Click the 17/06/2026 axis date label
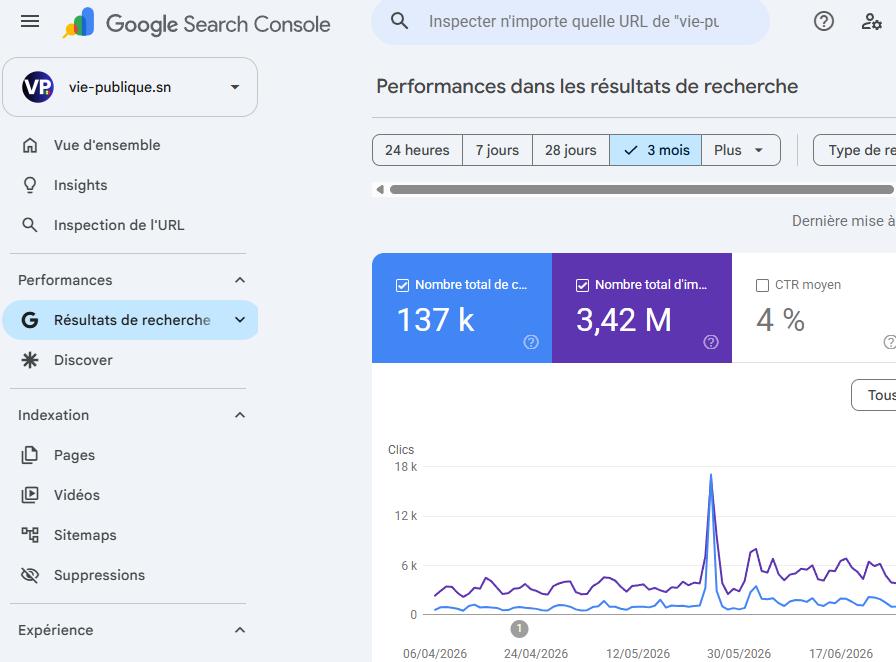 click(x=841, y=653)
